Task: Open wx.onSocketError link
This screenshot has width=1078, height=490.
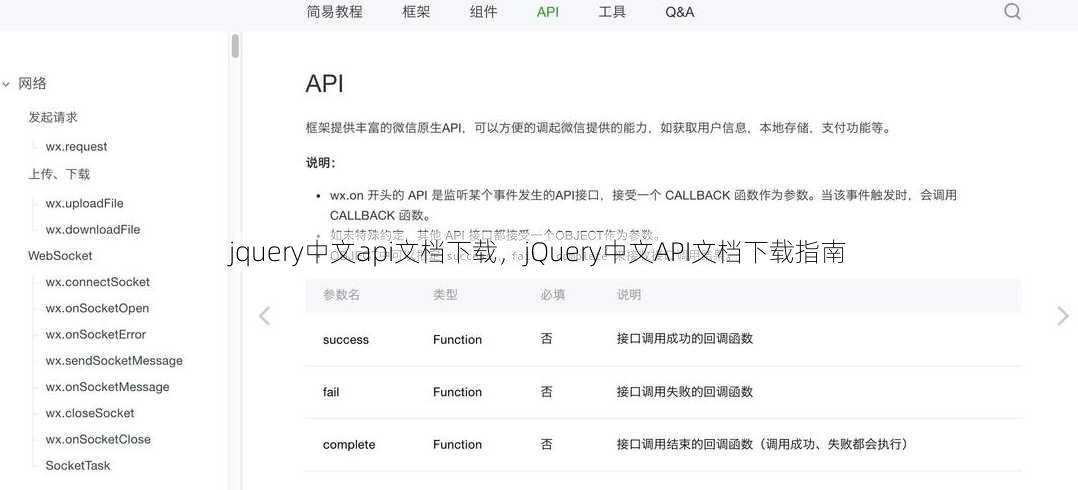Action: click(96, 334)
